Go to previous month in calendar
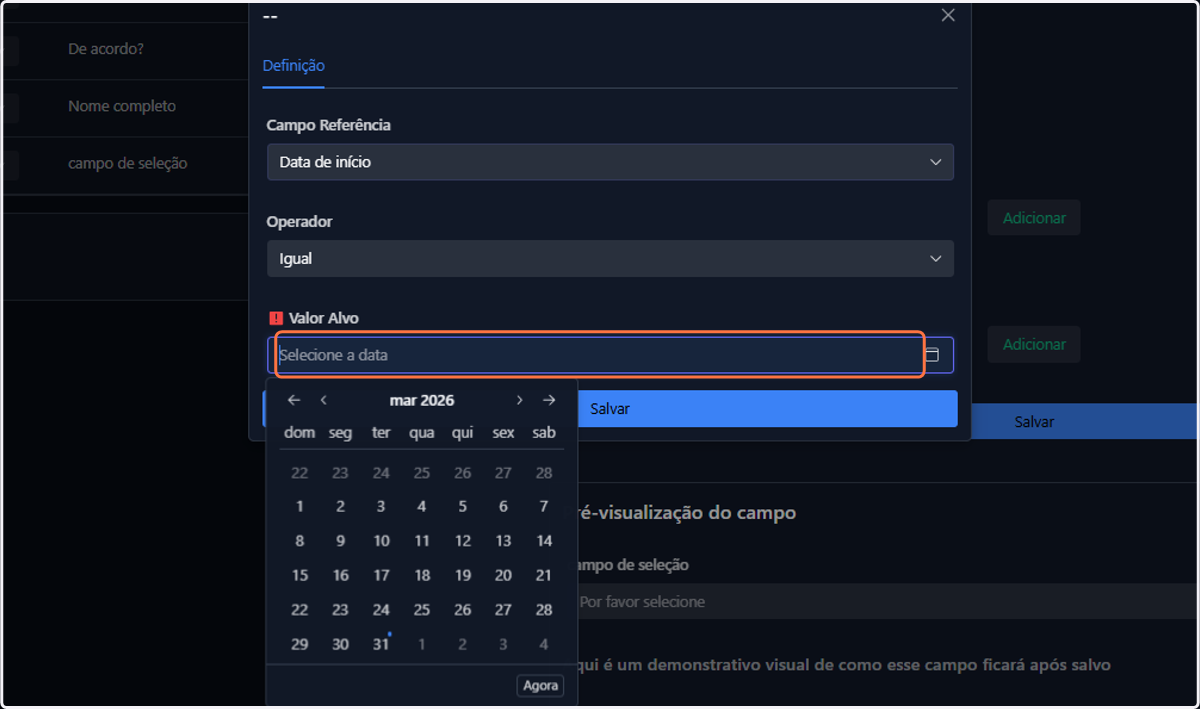Image resolution: width=1200 pixels, height=709 pixels. click(x=324, y=400)
